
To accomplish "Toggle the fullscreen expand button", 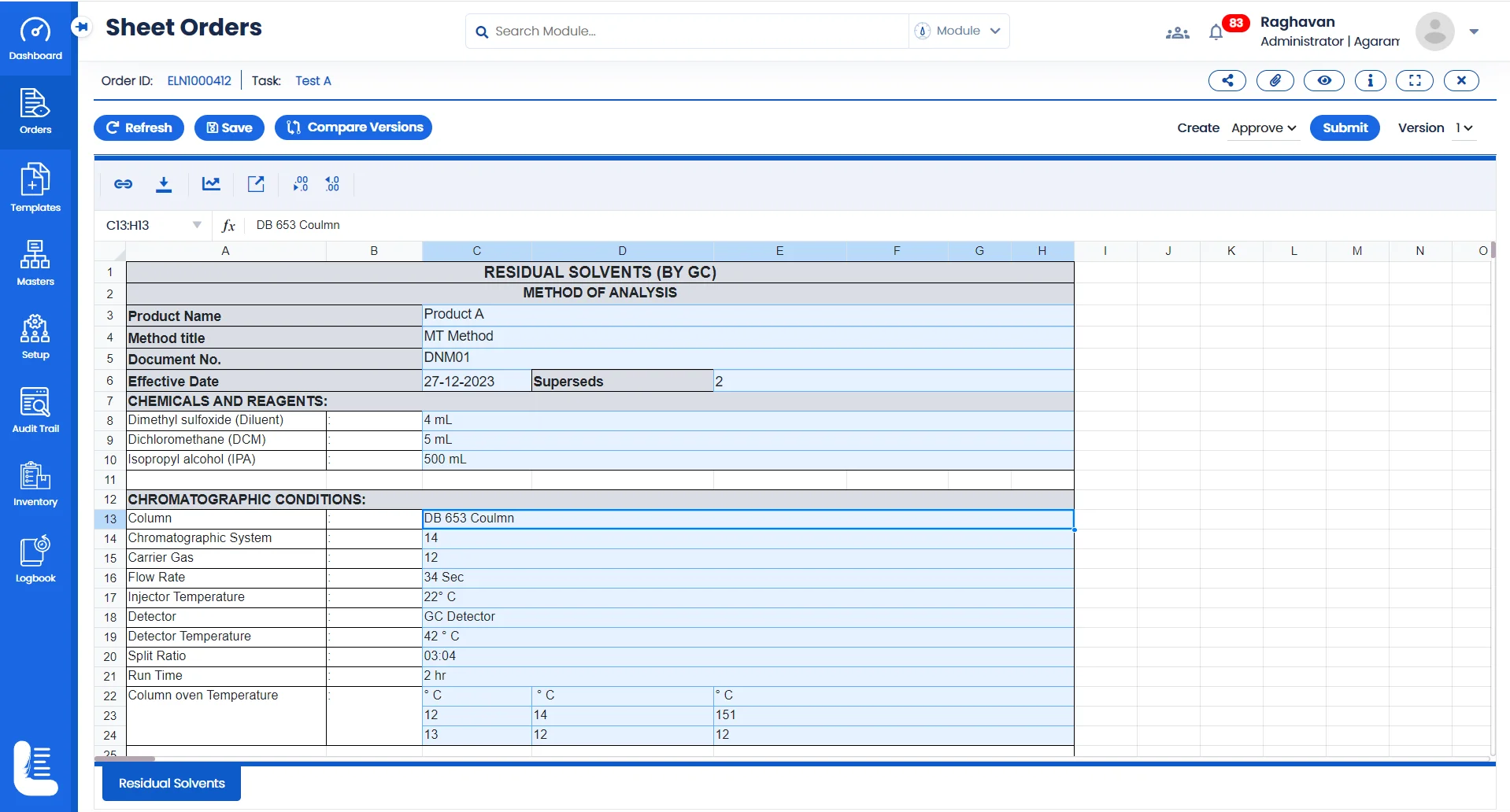I will [x=1415, y=80].
